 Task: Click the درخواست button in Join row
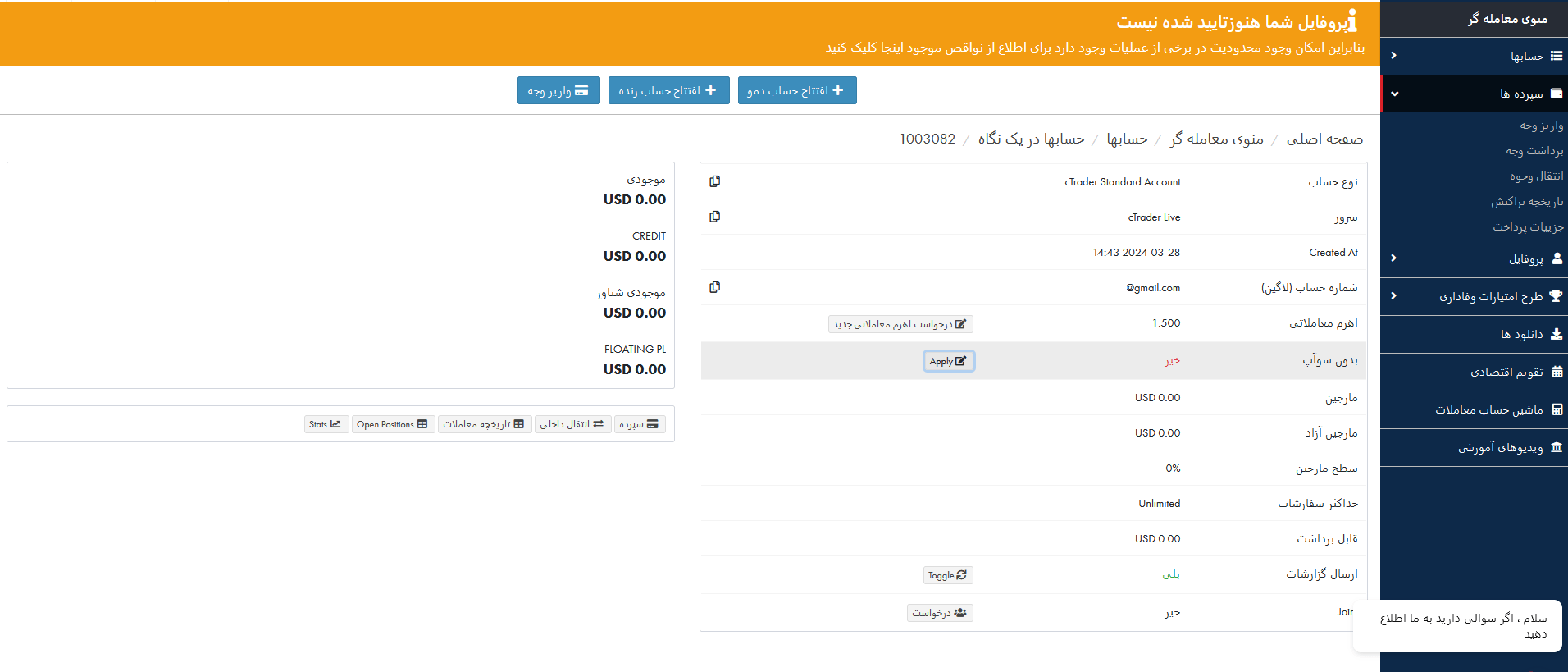(x=940, y=613)
